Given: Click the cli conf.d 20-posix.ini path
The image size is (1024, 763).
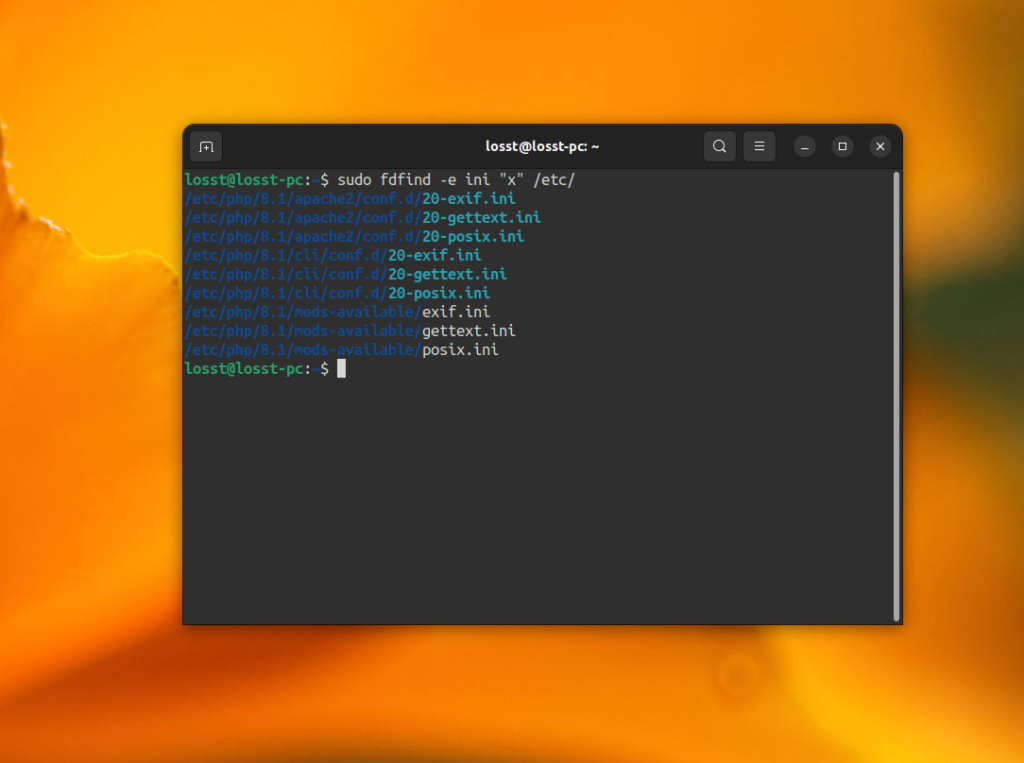Looking at the screenshot, I should pos(336,293).
